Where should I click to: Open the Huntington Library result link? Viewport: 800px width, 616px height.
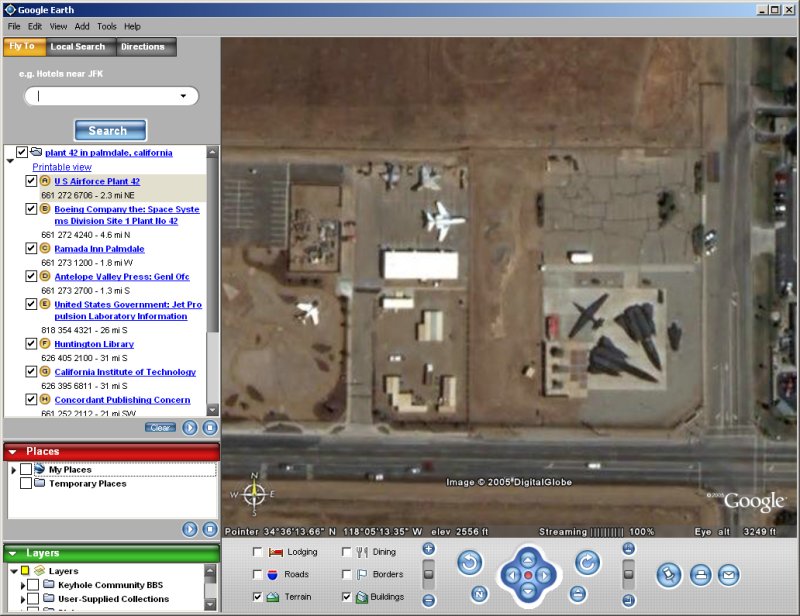[94, 344]
